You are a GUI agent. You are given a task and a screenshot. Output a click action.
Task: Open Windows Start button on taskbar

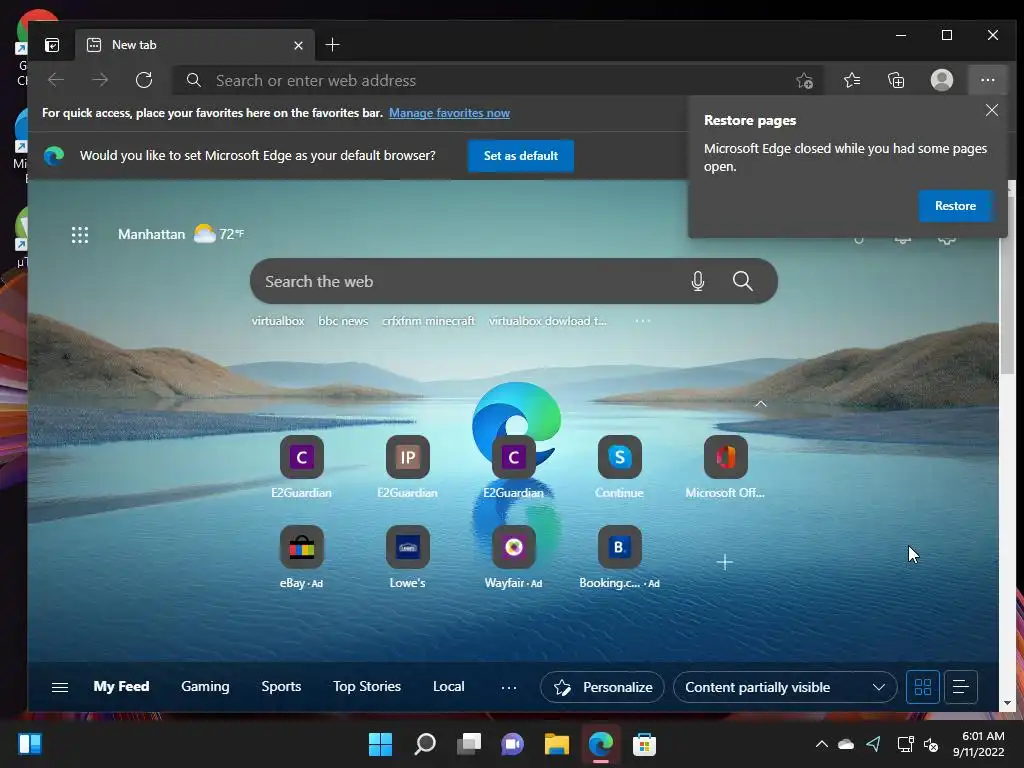(380, 744)
